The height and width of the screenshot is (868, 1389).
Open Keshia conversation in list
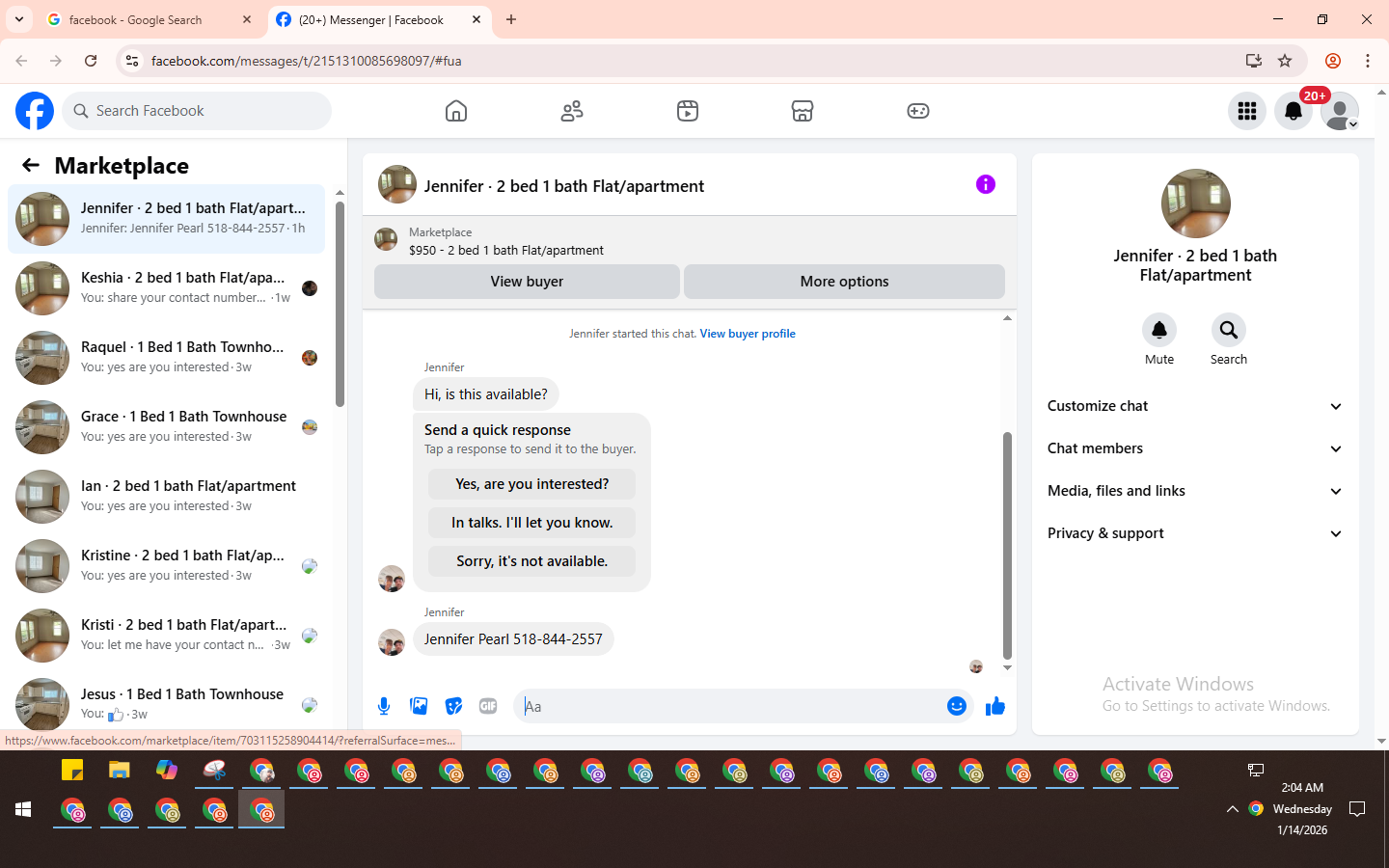(166, 288)
